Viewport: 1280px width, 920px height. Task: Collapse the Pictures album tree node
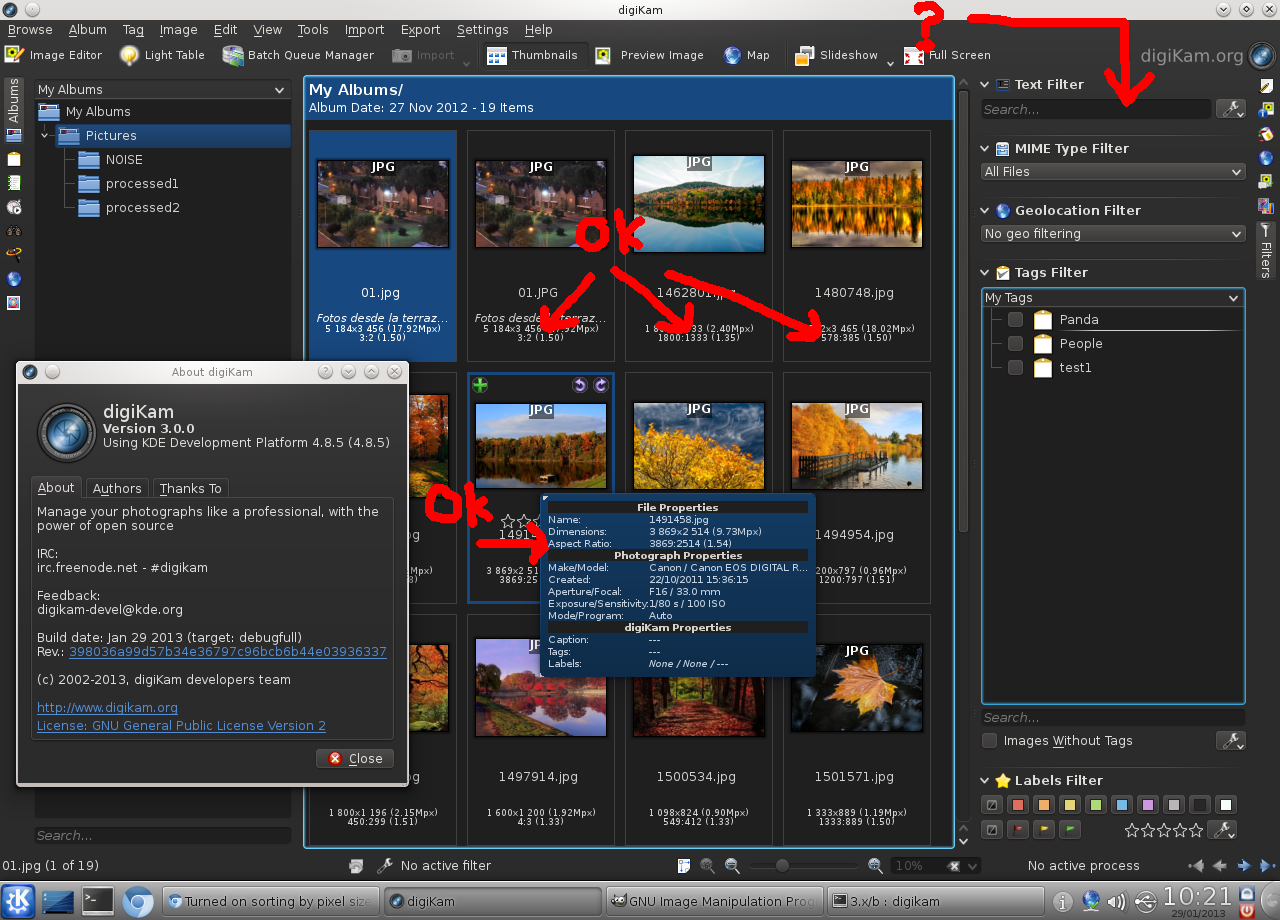(x=45, y=135)
